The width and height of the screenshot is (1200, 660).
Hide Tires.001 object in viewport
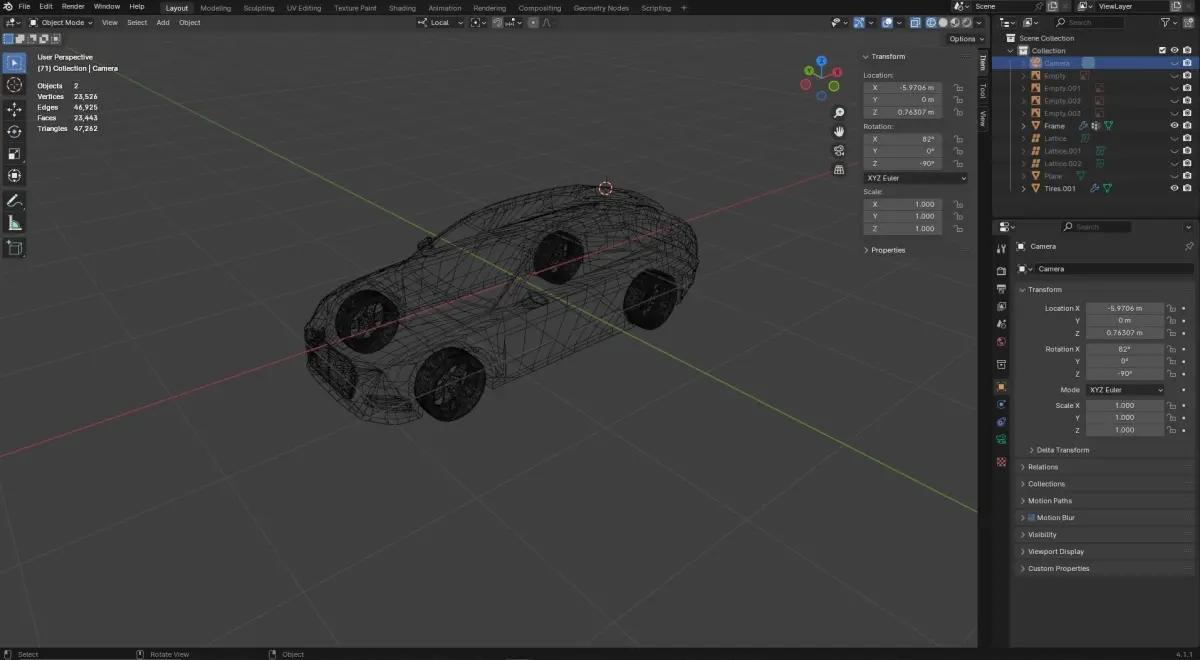pyautogui.click(x=1175, y=188)
